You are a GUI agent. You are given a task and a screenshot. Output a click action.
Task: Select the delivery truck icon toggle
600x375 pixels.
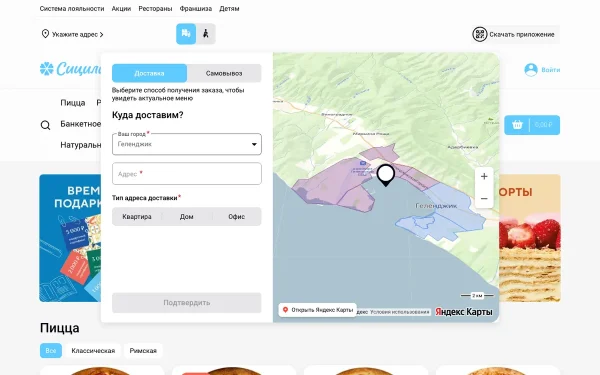pyautogui.click(x=186, y=34)
